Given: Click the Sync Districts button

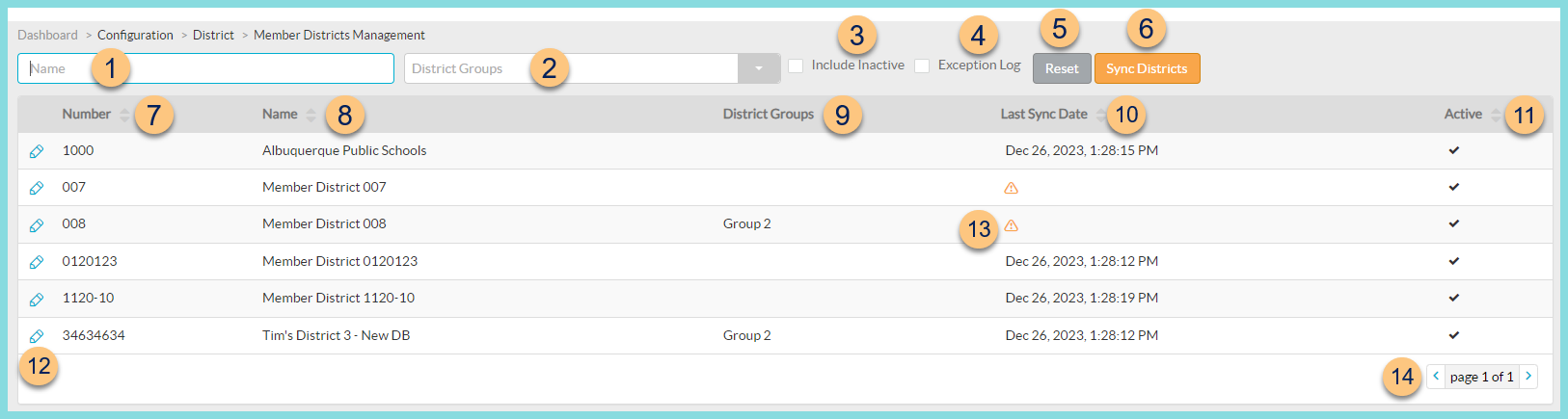Looking at the screenshot, I should click(1147, 68).
